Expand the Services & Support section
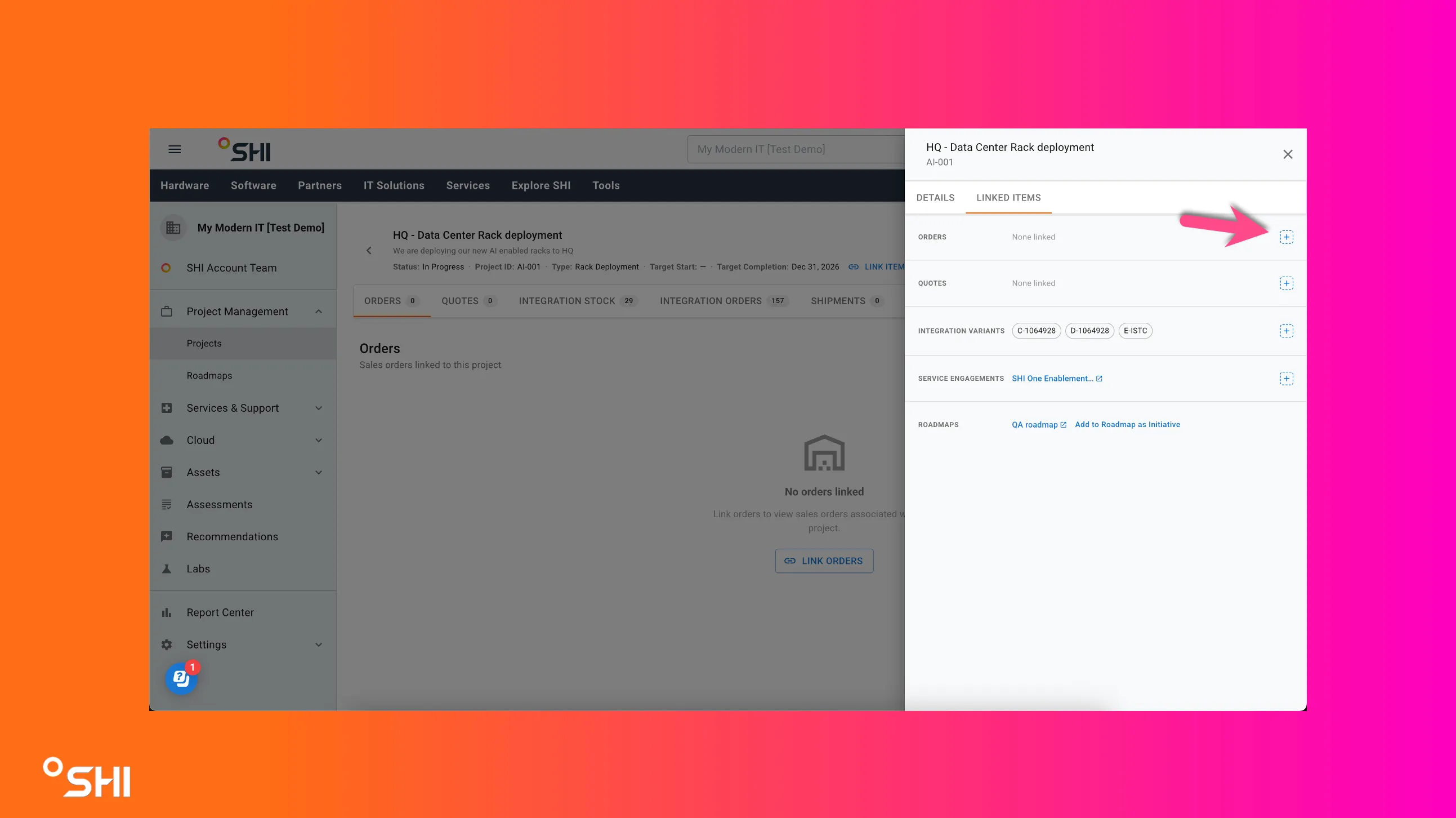This screenshot has height=818, width=1456. pyautogui.click(x=319, y=408)
